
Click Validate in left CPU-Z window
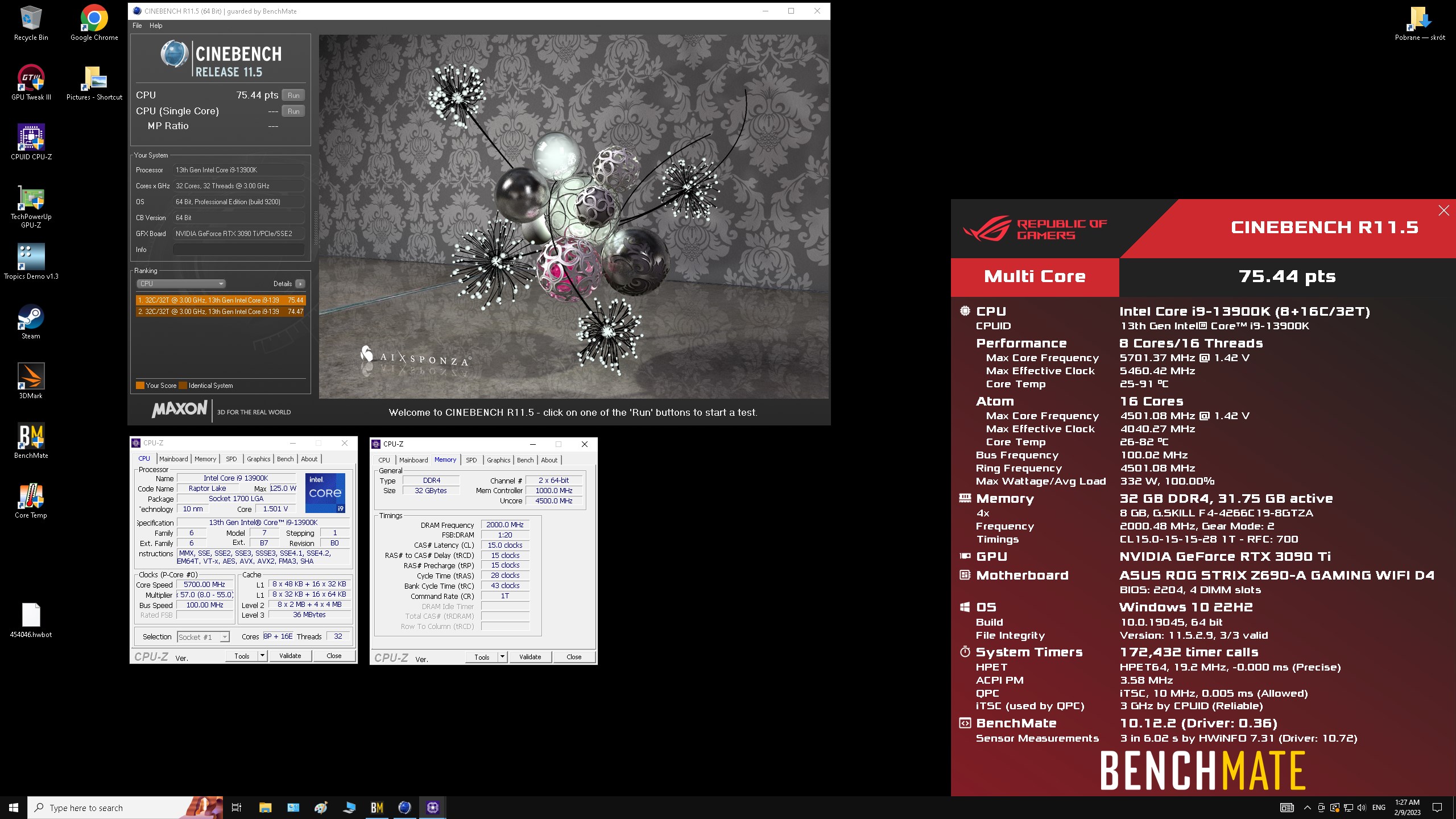[x=290, y=656]
